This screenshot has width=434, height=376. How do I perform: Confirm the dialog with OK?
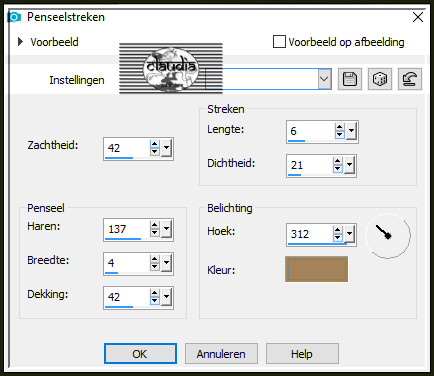point(140,354)
